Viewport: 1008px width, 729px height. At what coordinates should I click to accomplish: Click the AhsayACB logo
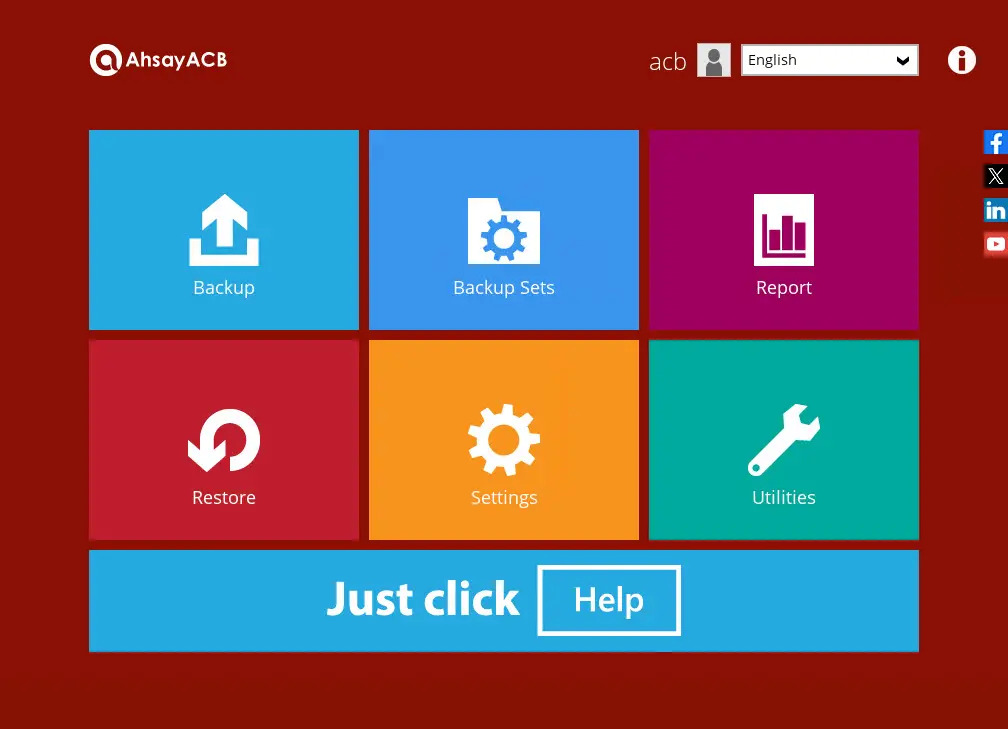(159, 60)
